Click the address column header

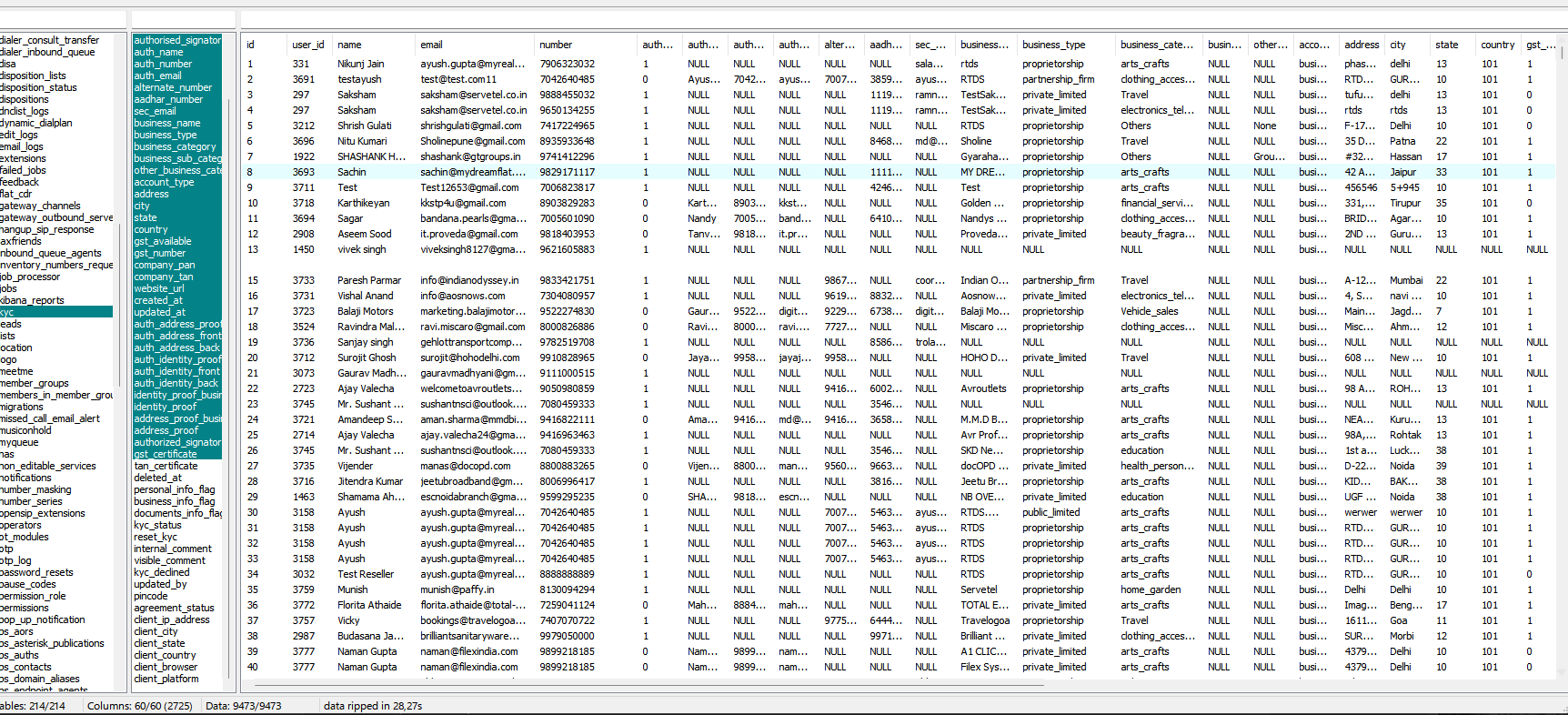coord(1362,45)
